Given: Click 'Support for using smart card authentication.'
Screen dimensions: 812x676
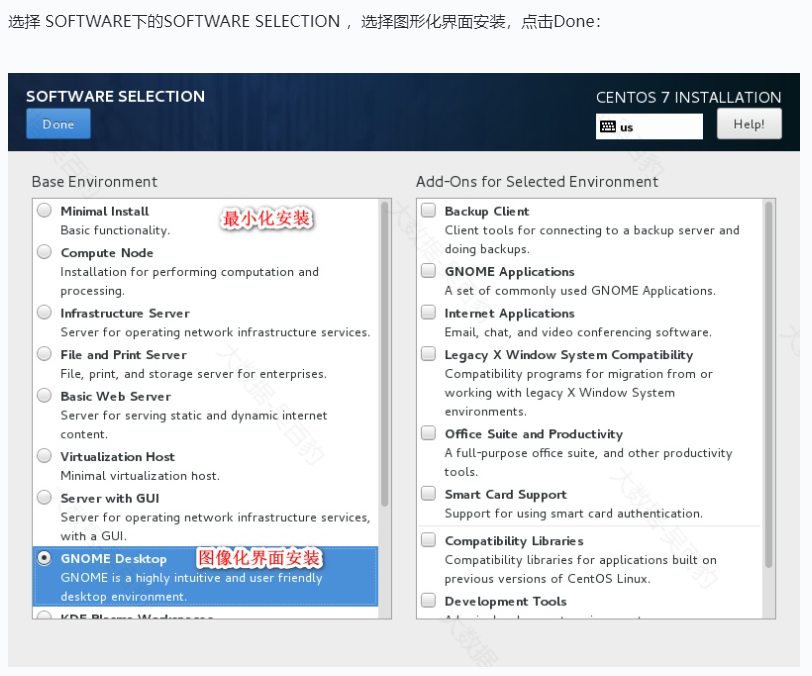Looking at the screenshot, I should click(574, 513).
